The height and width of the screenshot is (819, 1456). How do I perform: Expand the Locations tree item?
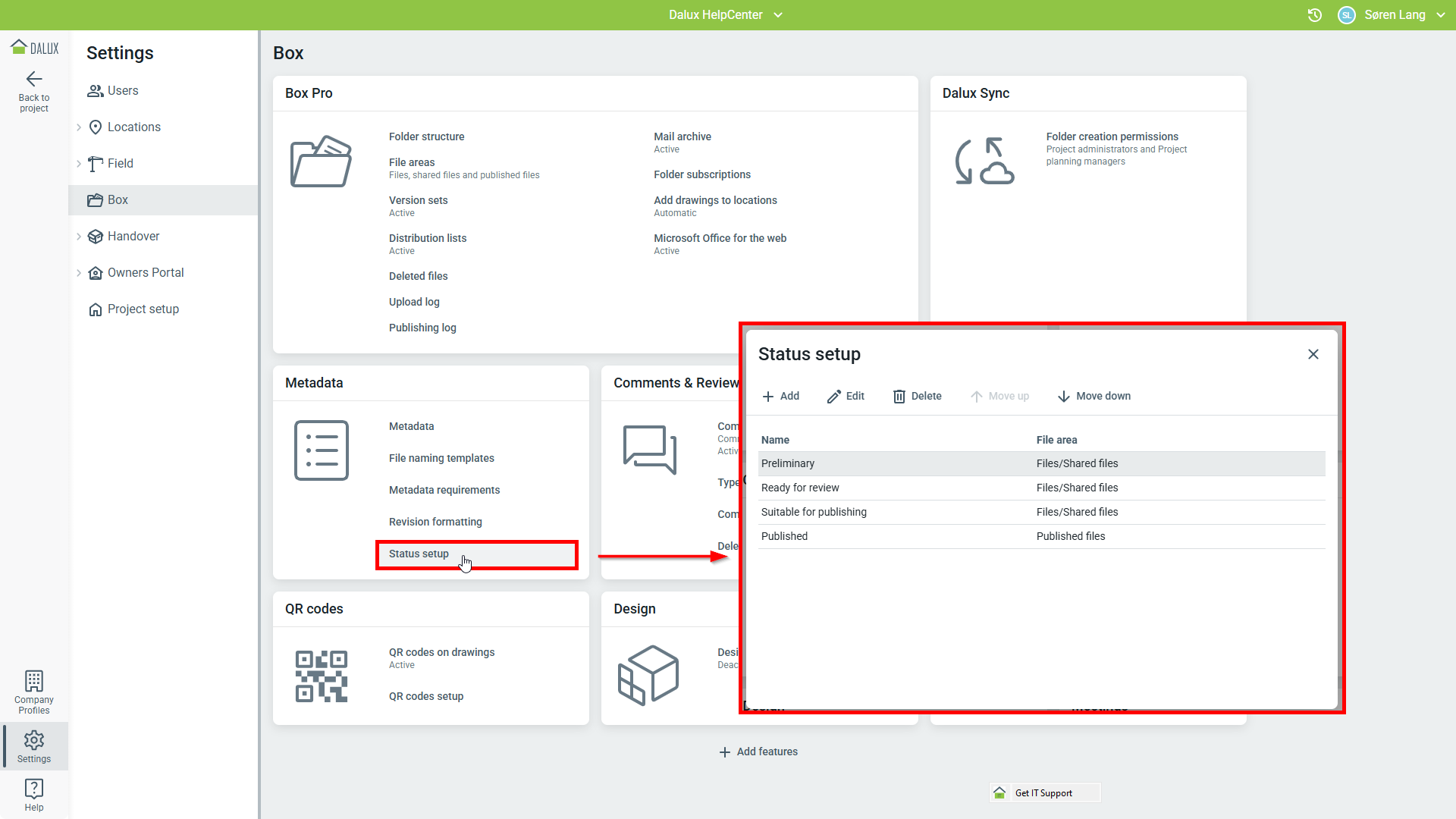pyautogui.click(x=79, y=127)
